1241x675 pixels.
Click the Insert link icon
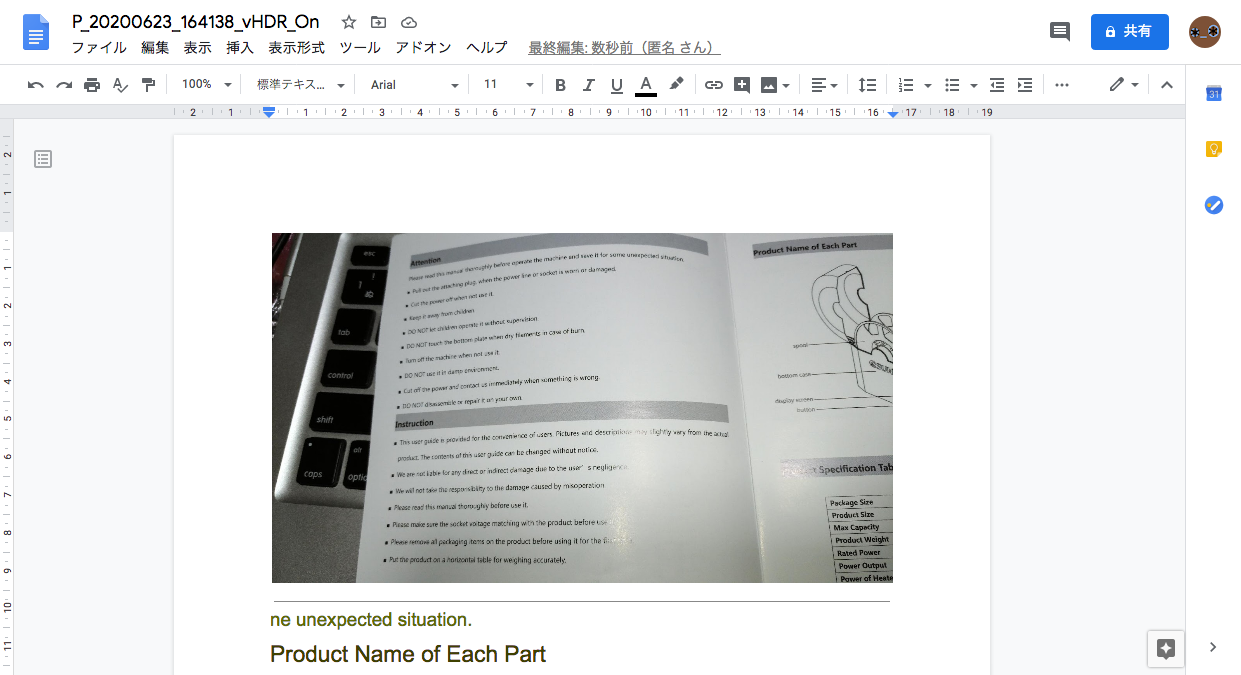[x=714, y=85]
